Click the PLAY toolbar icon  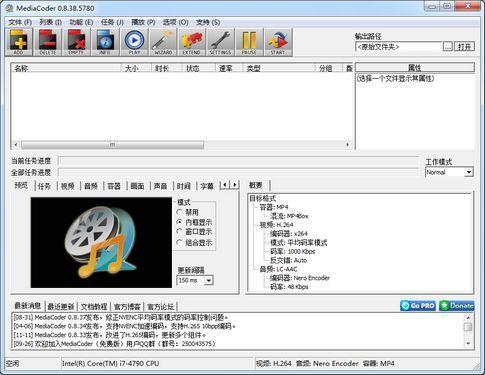134,42
